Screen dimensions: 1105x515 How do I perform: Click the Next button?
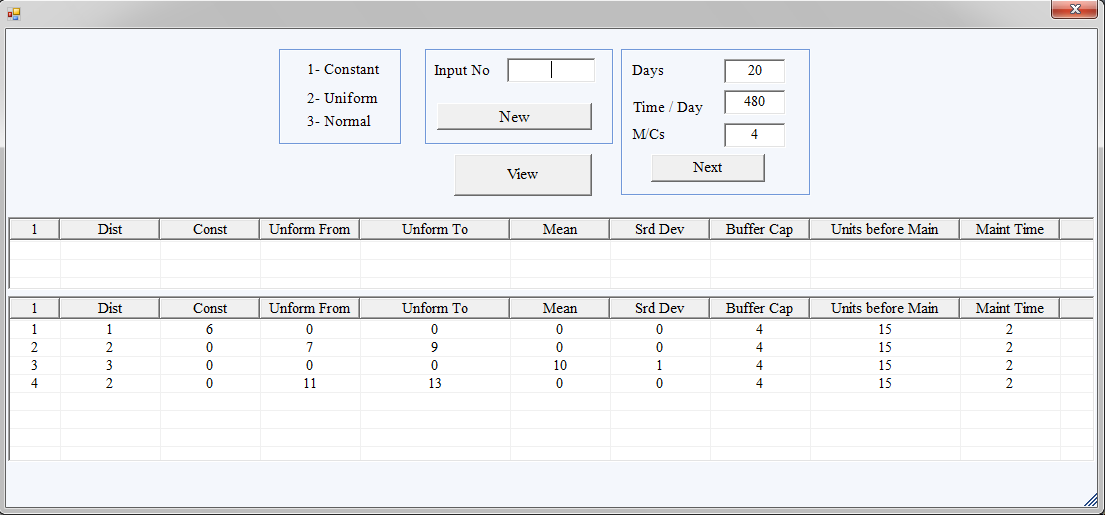point(708,168)
